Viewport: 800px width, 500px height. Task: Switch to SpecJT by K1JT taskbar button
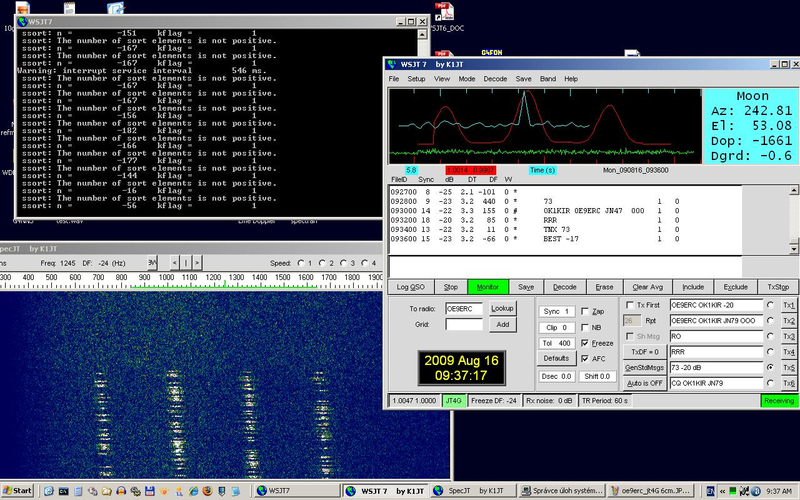[474, 491]
